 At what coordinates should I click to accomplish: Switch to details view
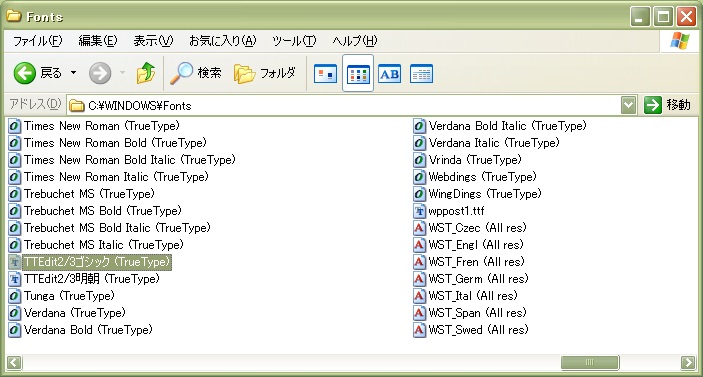(421, 74)
